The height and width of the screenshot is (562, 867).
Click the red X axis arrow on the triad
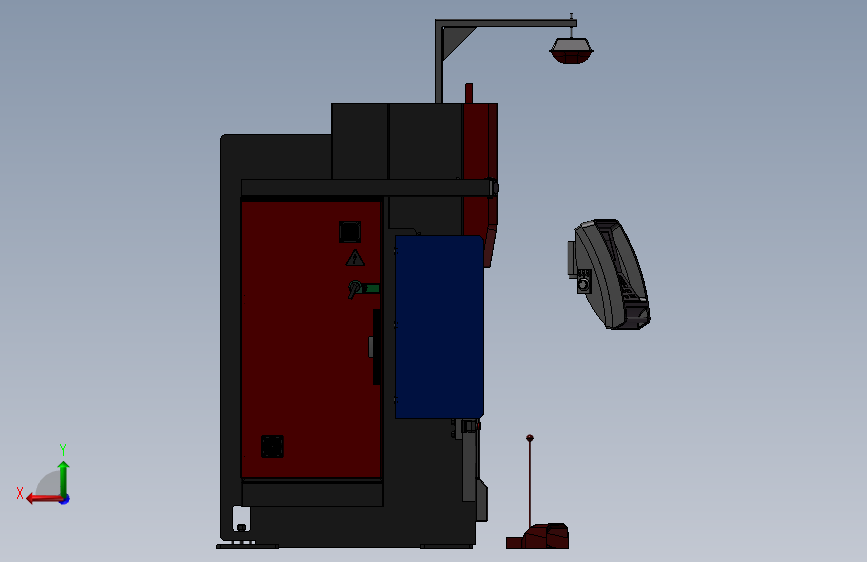pos(43,499)
